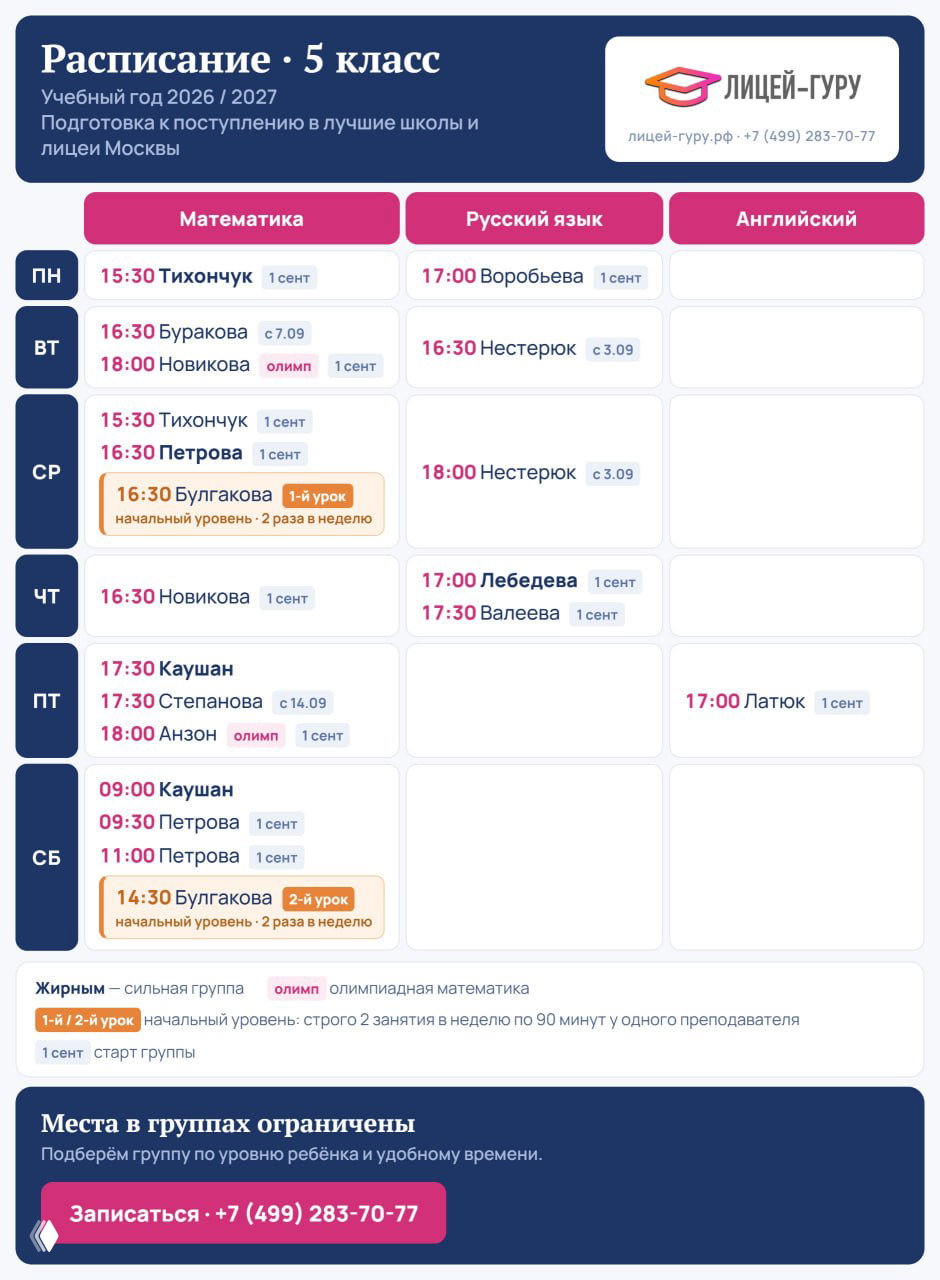Open the лицей-гуру.рф website link
The height and width of the screenshot is (1280, 940).
(x=680, y=136)
